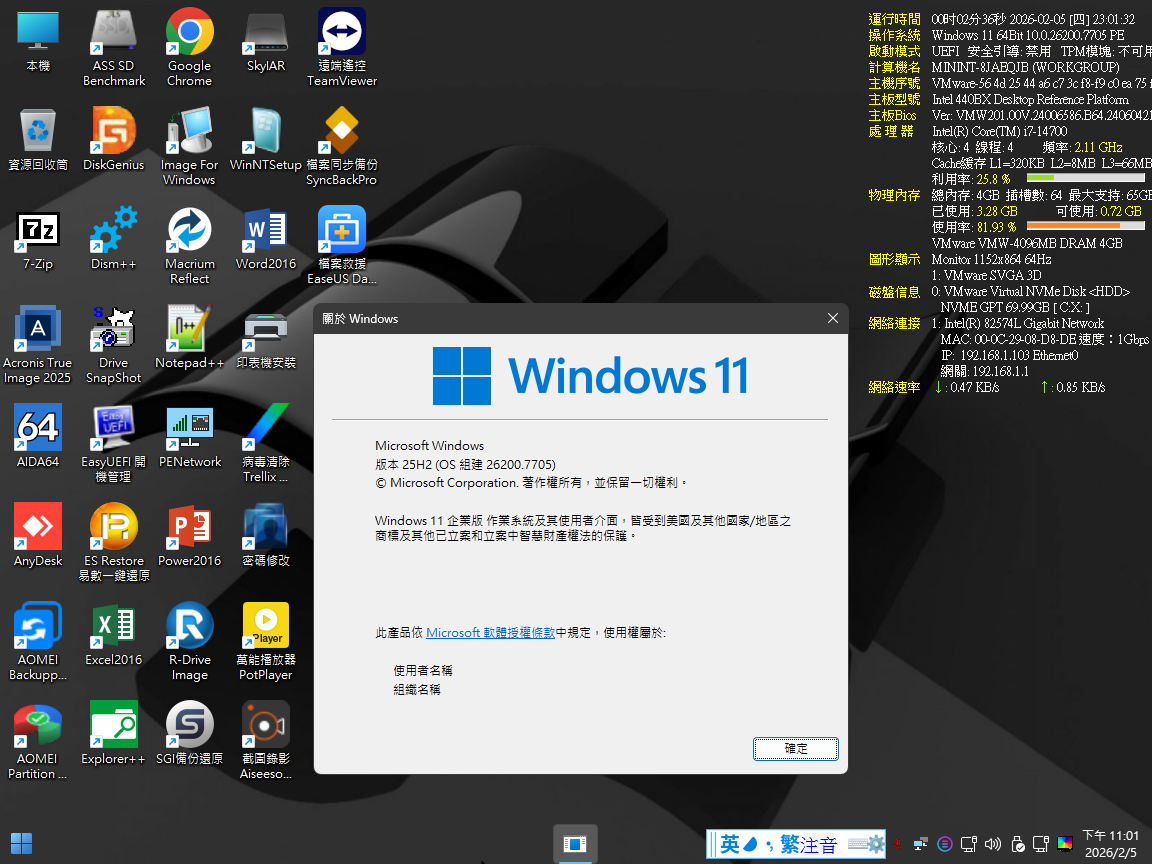Open the Microsoft 軟體授權條款 link
Image resolution: width=1152 pixels, height=864 pixels.
coord(490,633)
